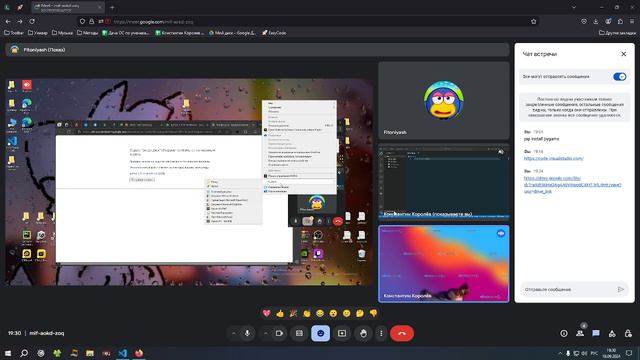Go back in the Firefox browser
Image resolution: width=640 pixels, height=360 pixels.
(8, 21)
